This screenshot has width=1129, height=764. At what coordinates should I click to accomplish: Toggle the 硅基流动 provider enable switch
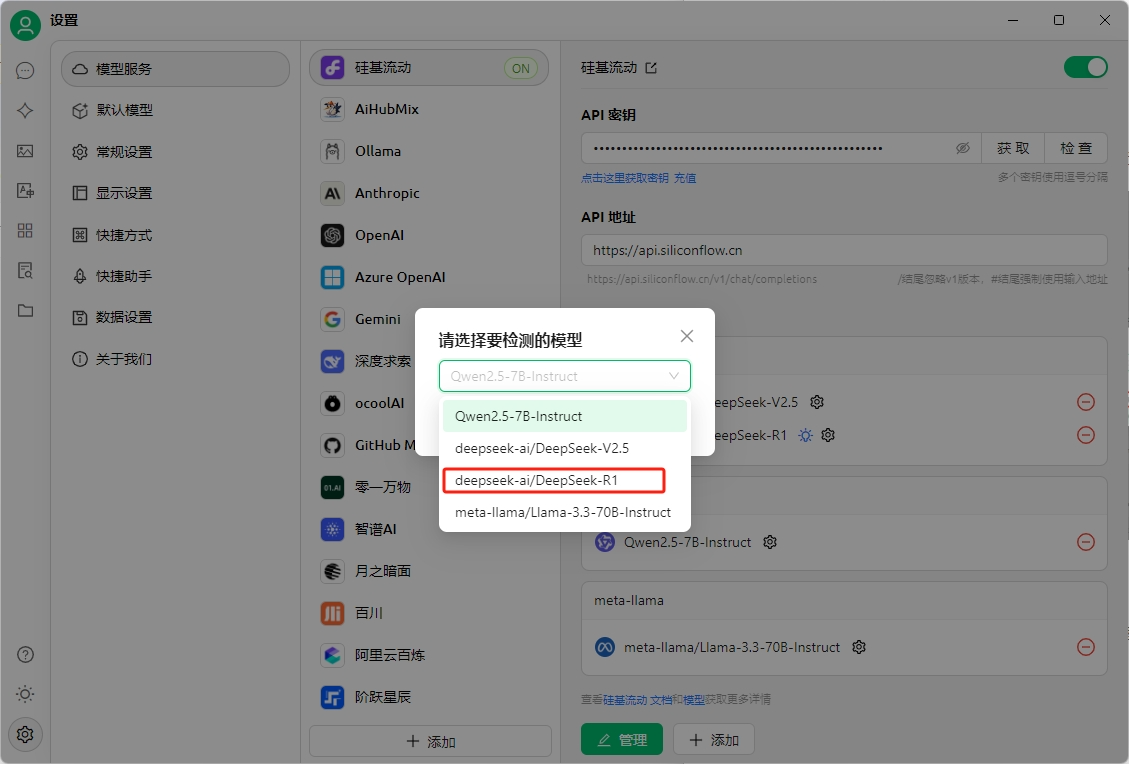tap(1086, 68)
